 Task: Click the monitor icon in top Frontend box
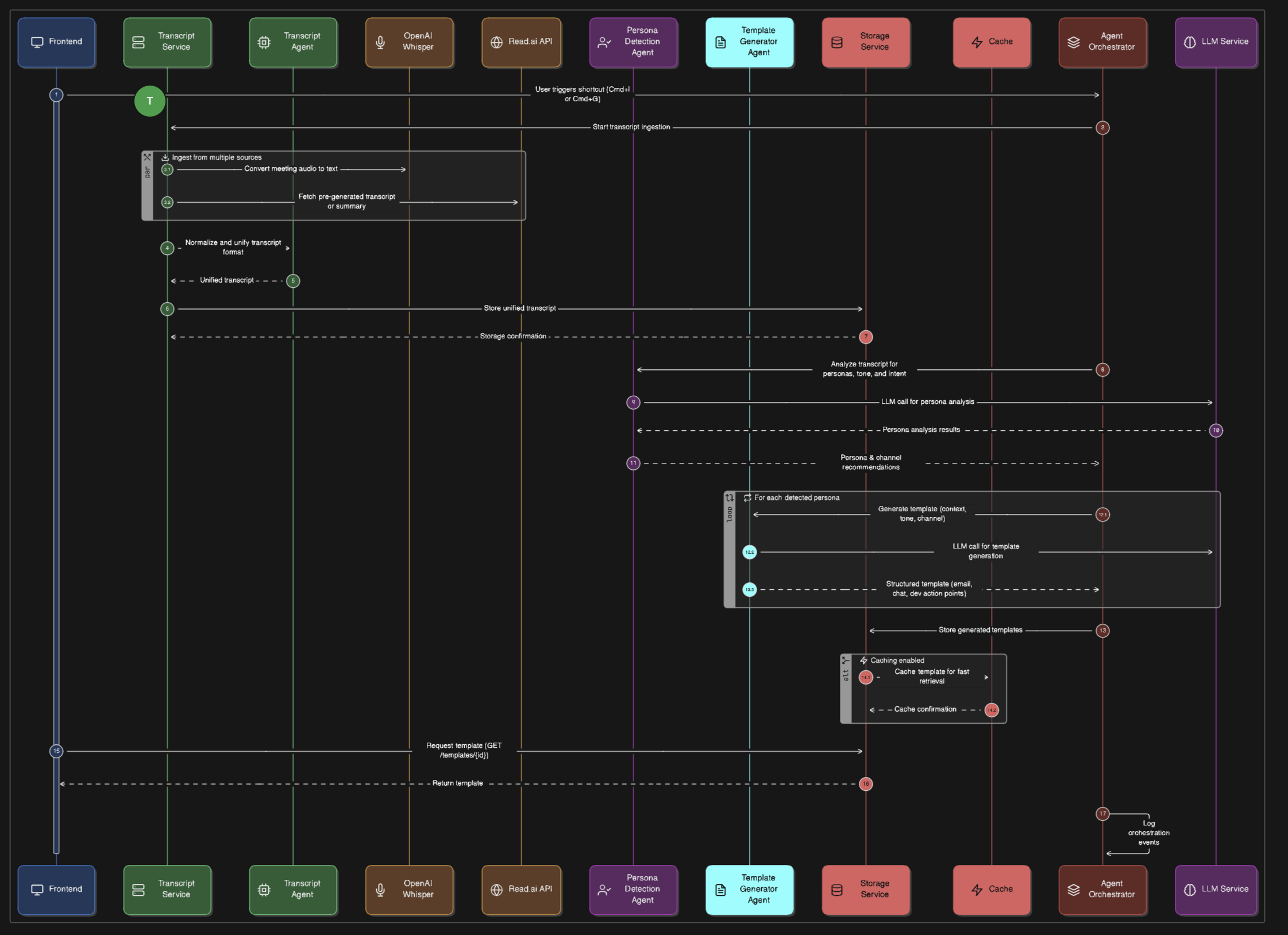point(37,42)
